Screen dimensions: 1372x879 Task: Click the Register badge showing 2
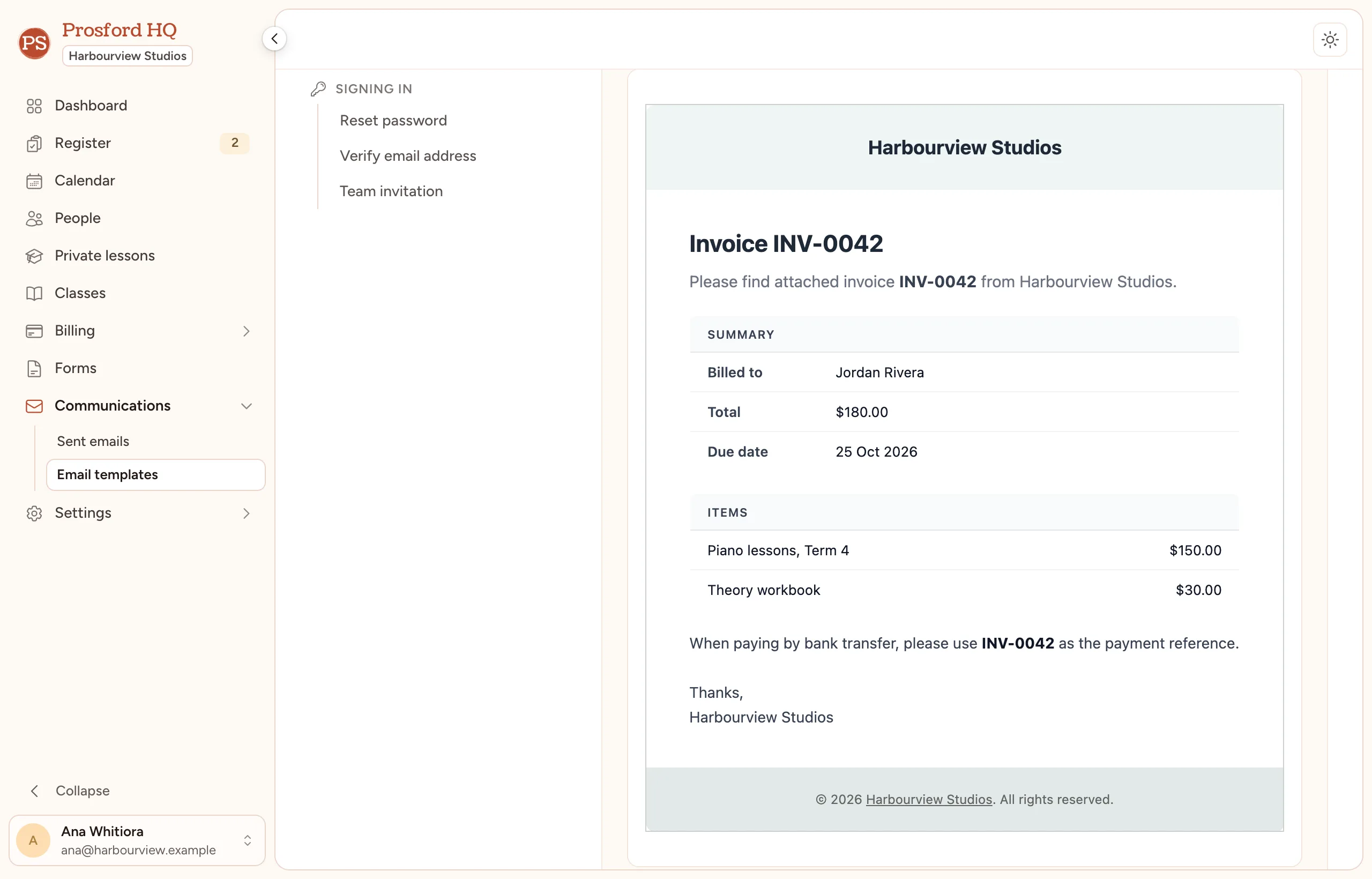(x=235, y=143)
